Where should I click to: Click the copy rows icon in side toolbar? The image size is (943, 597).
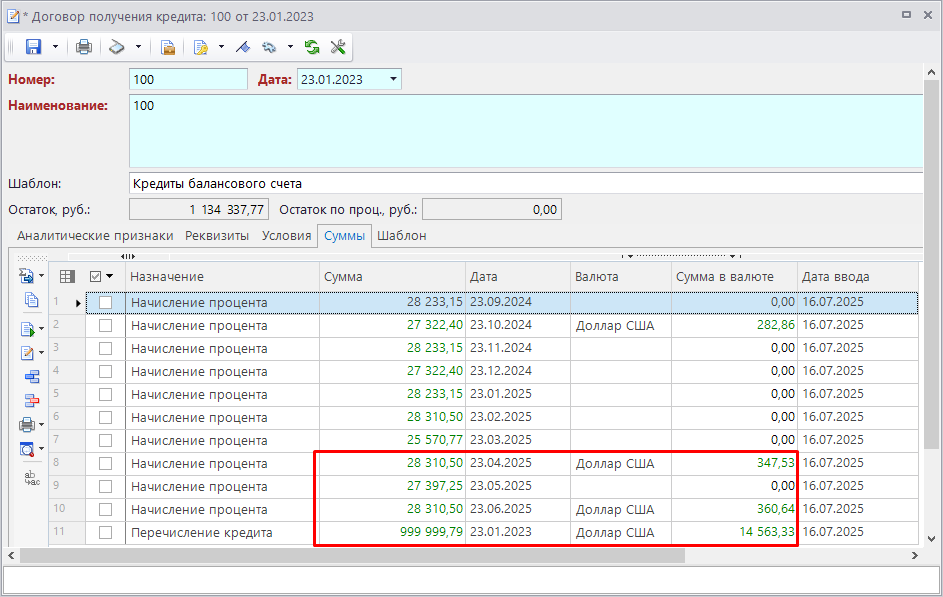tap(31, 300)
